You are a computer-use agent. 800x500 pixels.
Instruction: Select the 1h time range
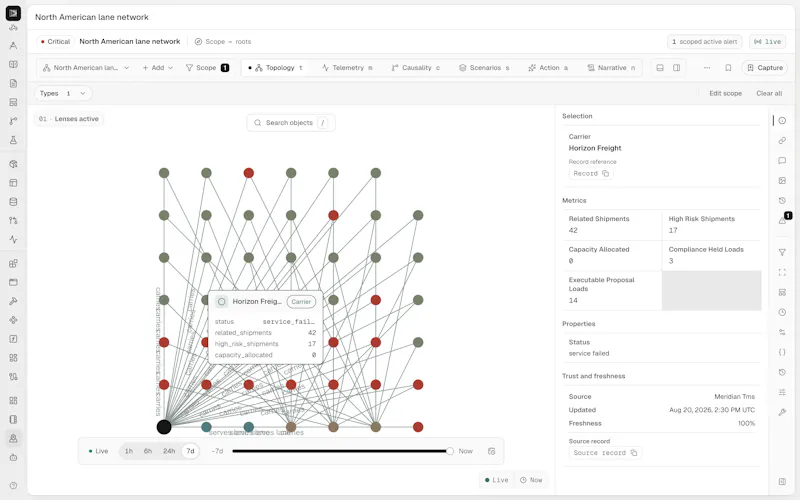pyautogui.click(x=129, y=451)
